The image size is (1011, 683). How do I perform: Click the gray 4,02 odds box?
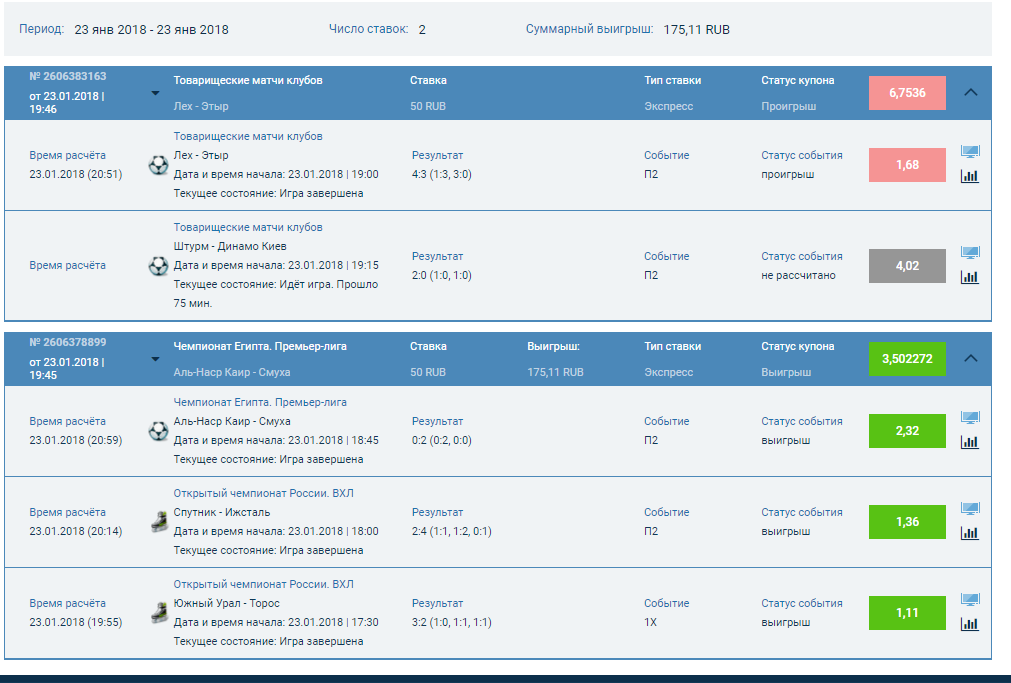coord(907,266)
